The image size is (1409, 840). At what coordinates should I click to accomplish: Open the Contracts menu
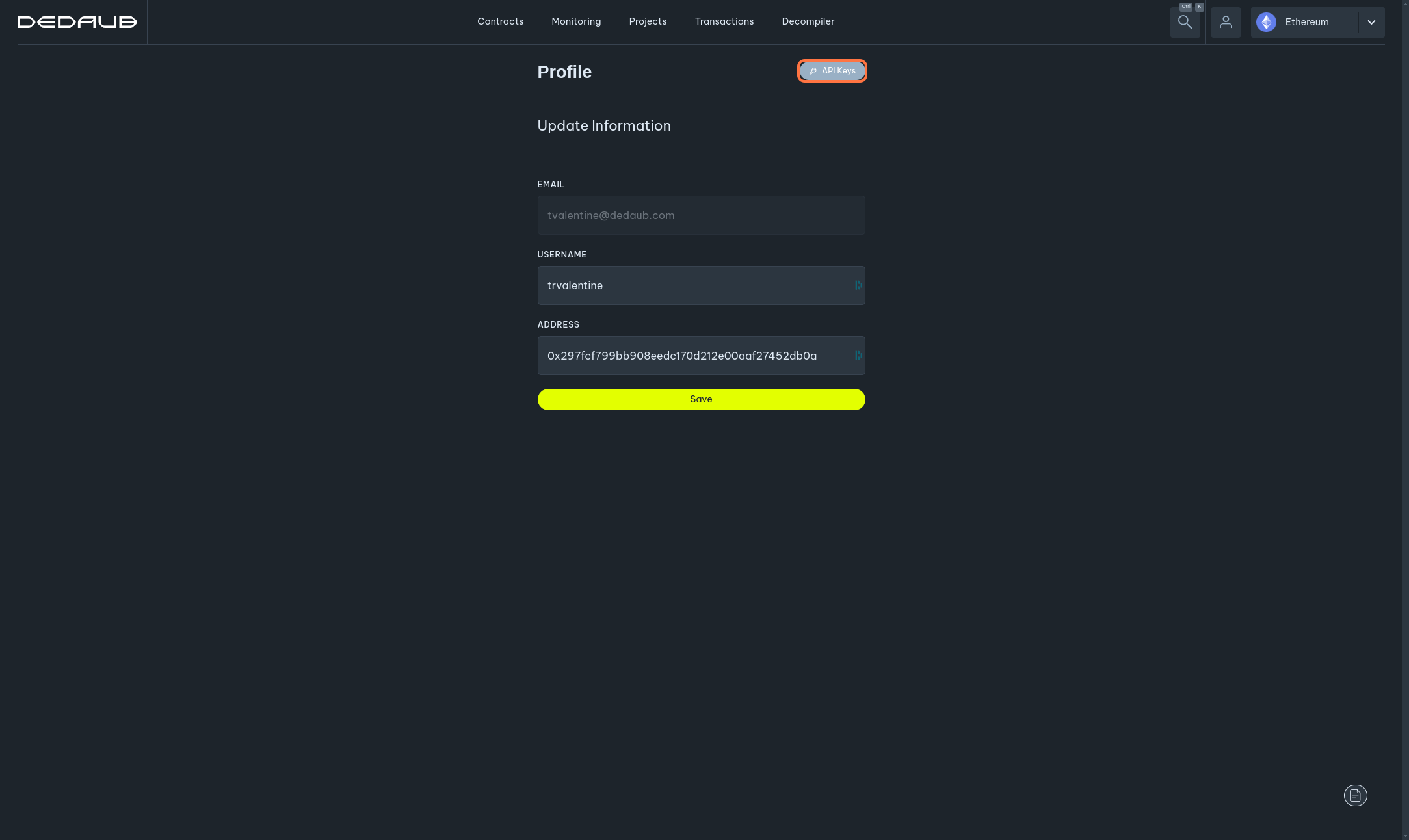click(500, 21)
